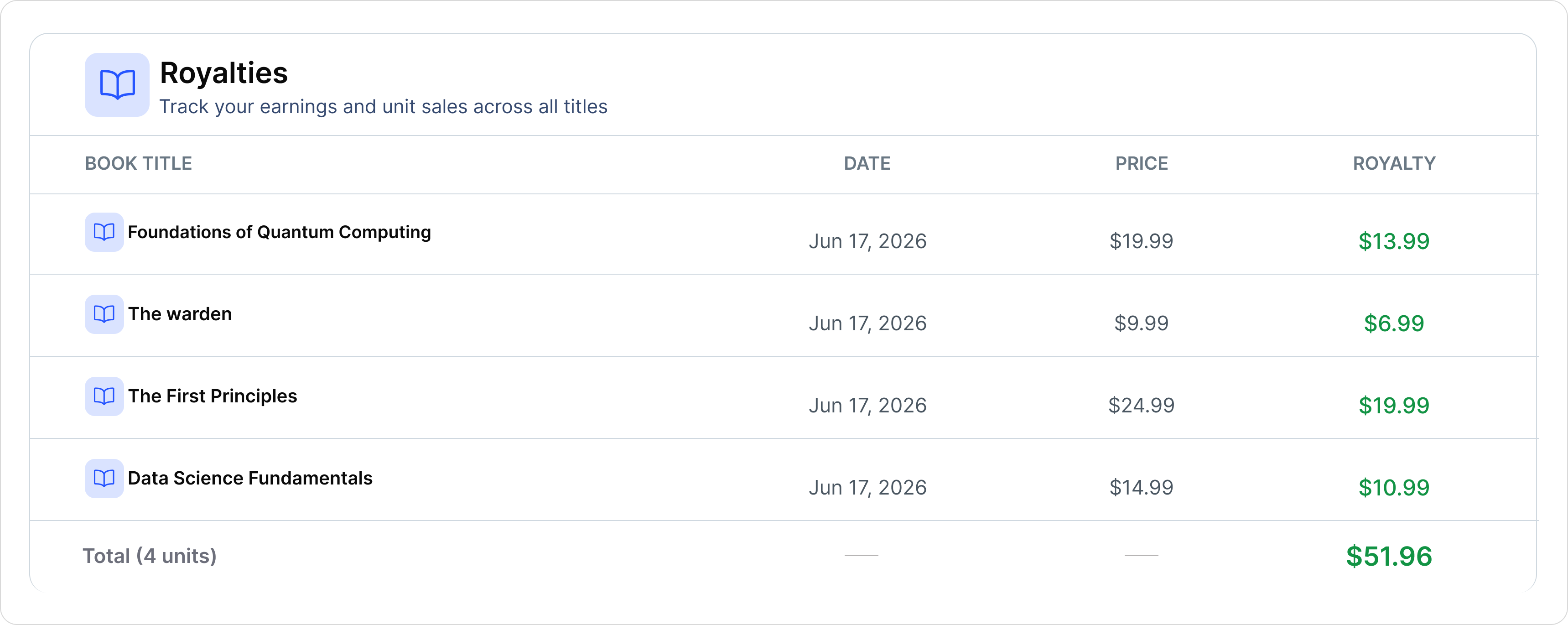The height and width of the screenshot is (625, 1568).
Task: Click book icon beside Foundations of Quantum Computing
Action: click(x=104, y=232)
